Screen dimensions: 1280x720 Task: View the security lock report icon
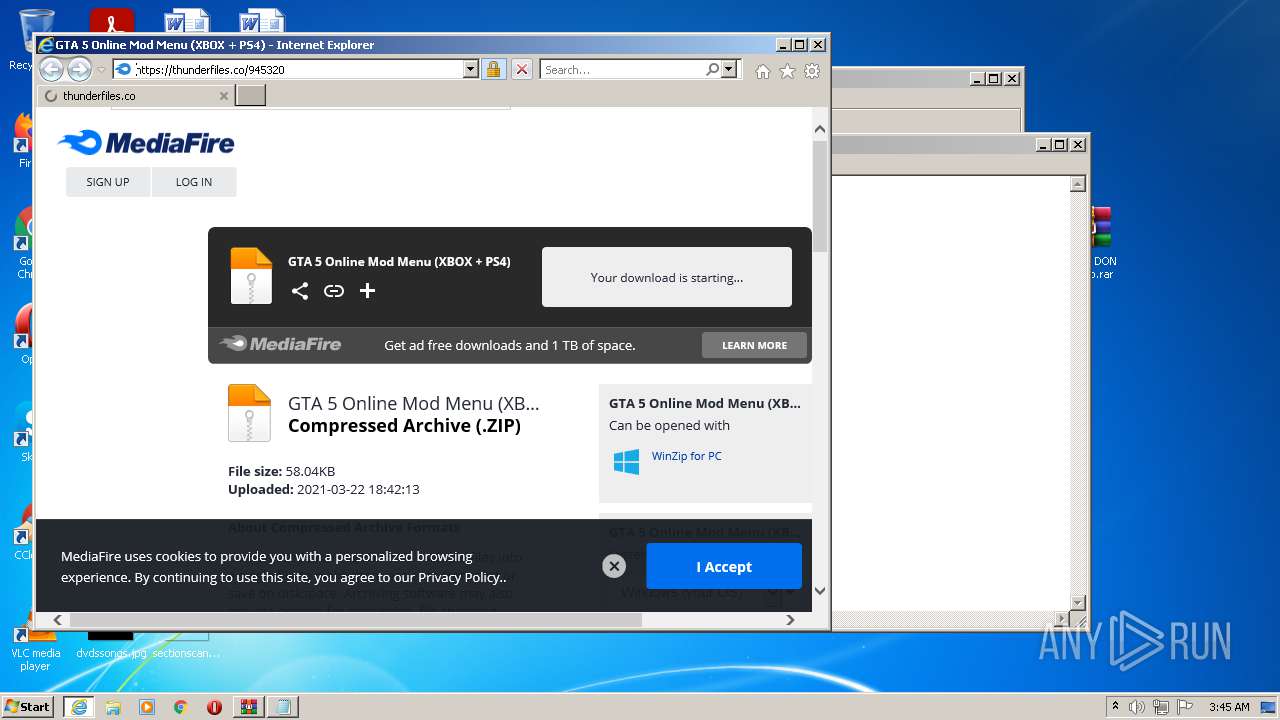[493, 69]
